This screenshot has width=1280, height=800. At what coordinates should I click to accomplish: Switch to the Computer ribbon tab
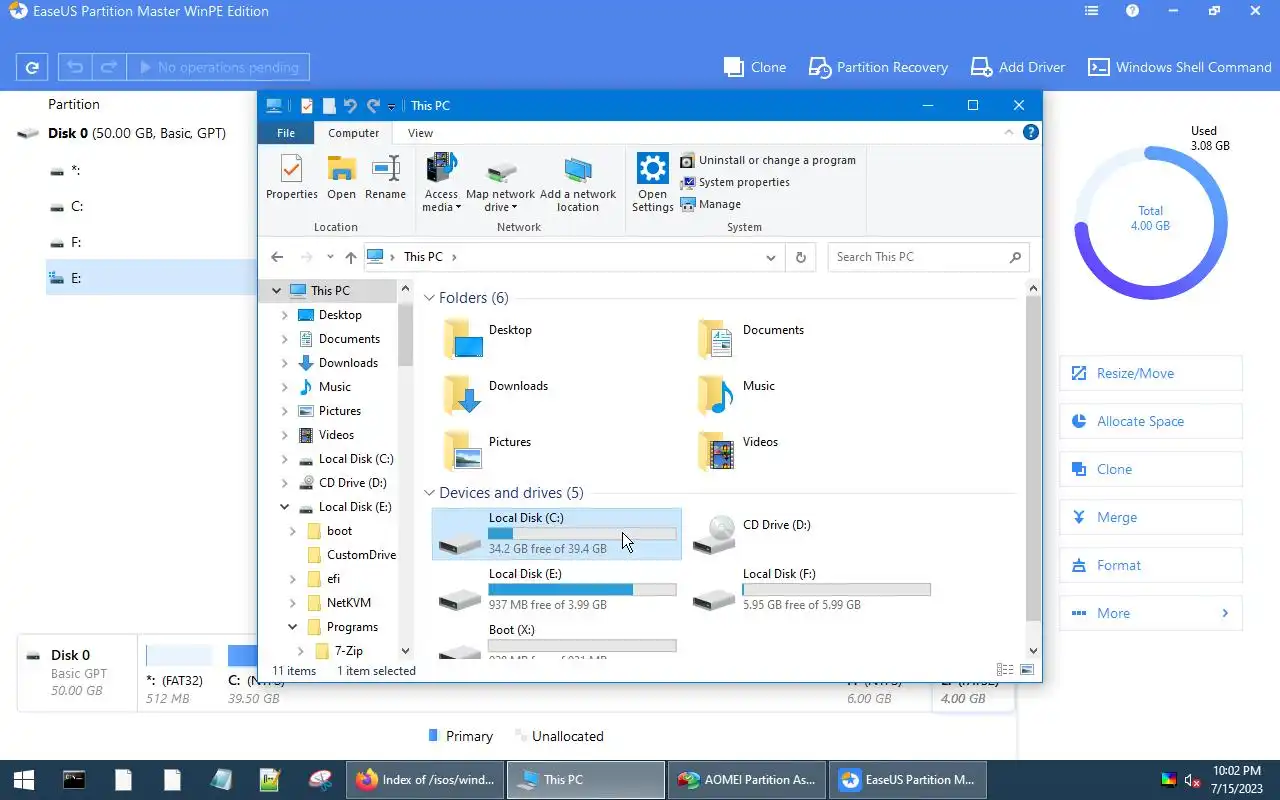point(354,133)
